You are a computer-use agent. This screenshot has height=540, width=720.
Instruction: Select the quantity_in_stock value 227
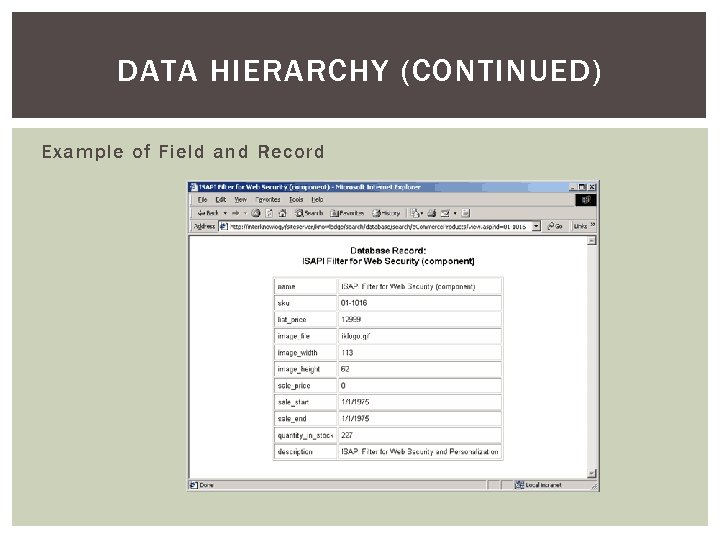(x=347, y=435)
